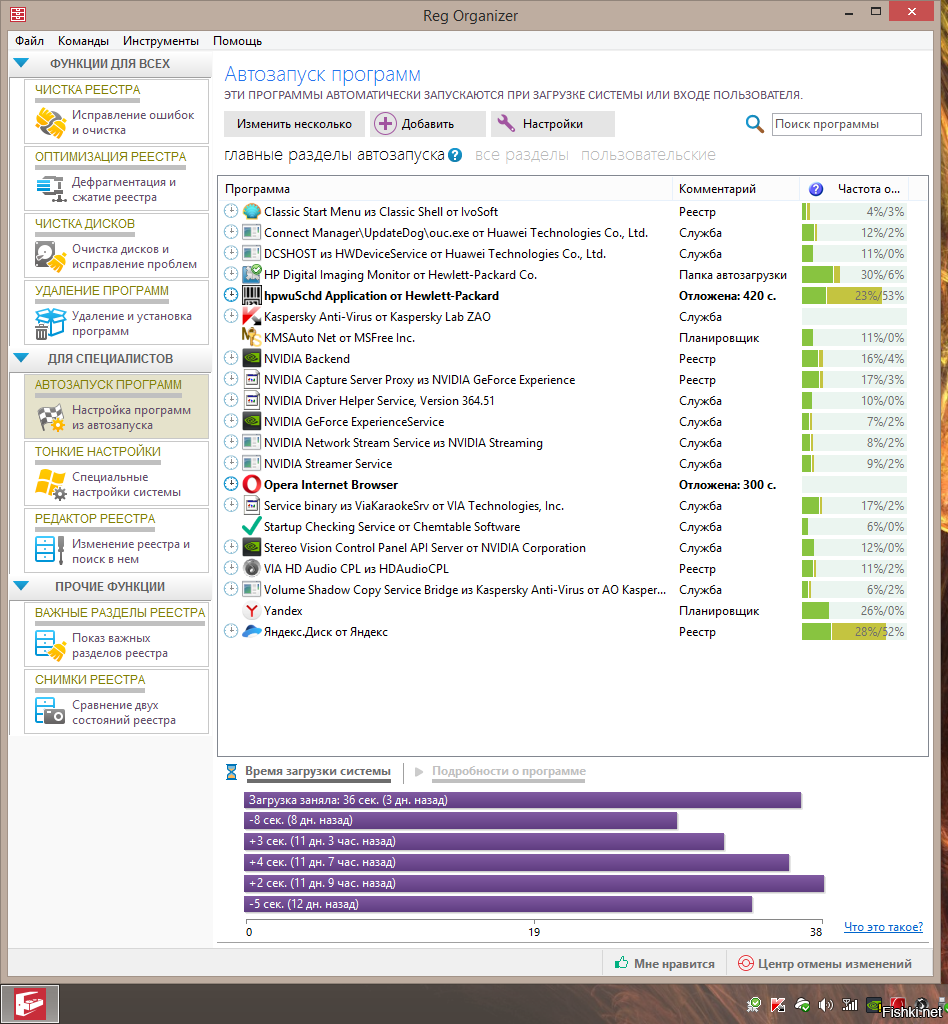Screen dimensions: 948x1024
Task: Click the HP Digital Imaging Monitor icon
Action: [251, 274]
